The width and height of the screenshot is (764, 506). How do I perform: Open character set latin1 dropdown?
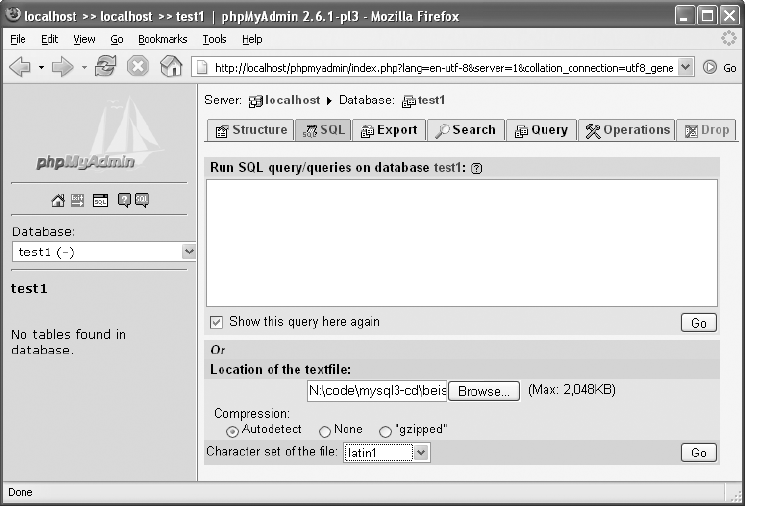pos(387,452)
